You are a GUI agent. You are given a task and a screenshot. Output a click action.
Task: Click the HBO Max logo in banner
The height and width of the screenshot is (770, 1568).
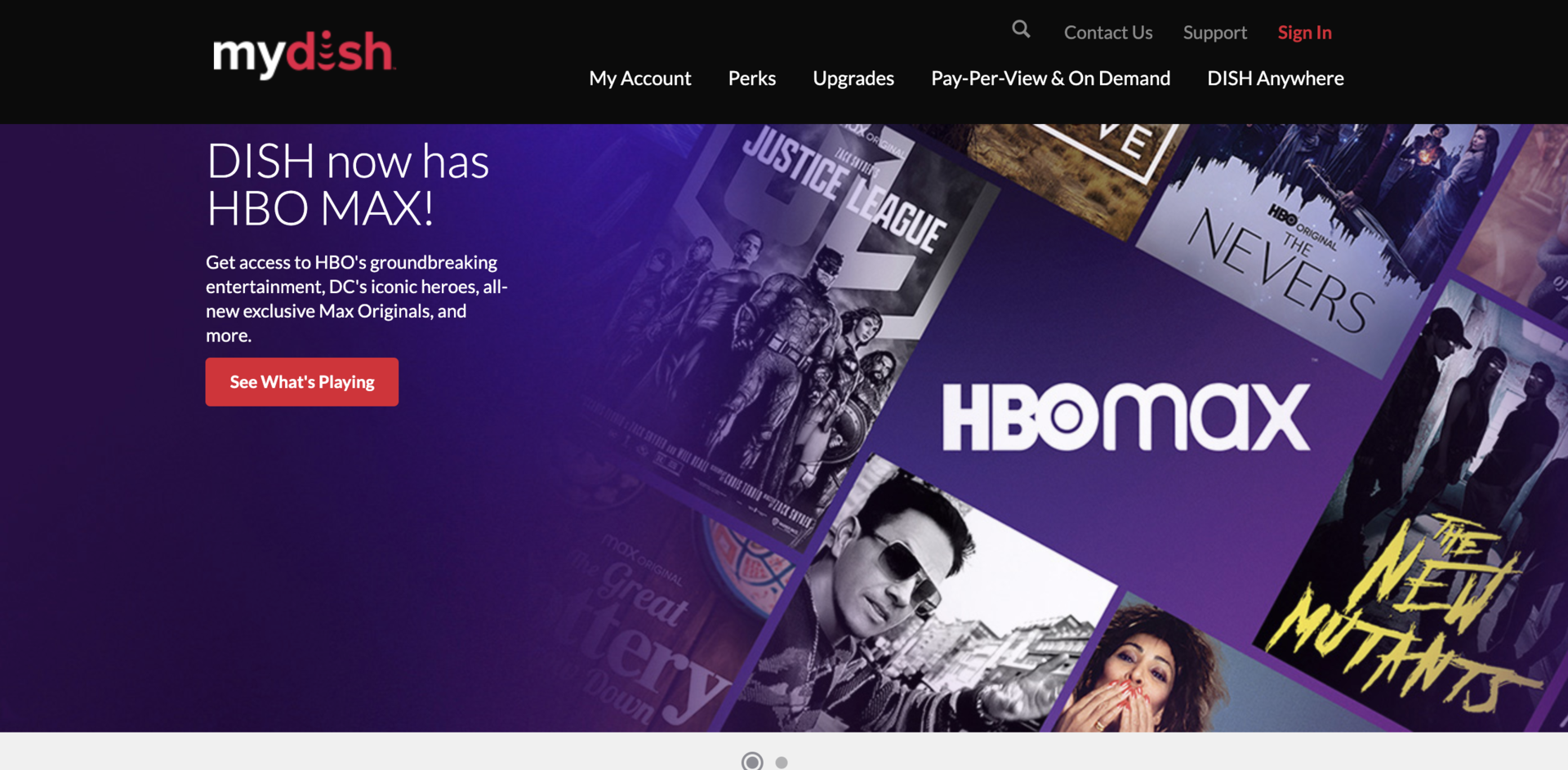point(1125,417)
